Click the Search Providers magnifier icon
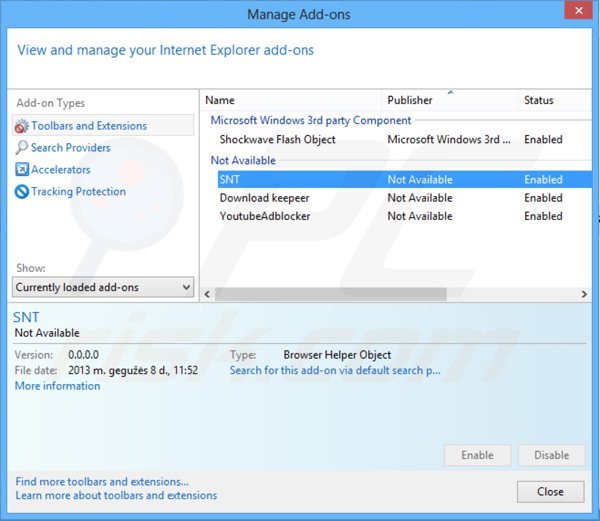This screenshot has height=521, width=600. point(22,148)
